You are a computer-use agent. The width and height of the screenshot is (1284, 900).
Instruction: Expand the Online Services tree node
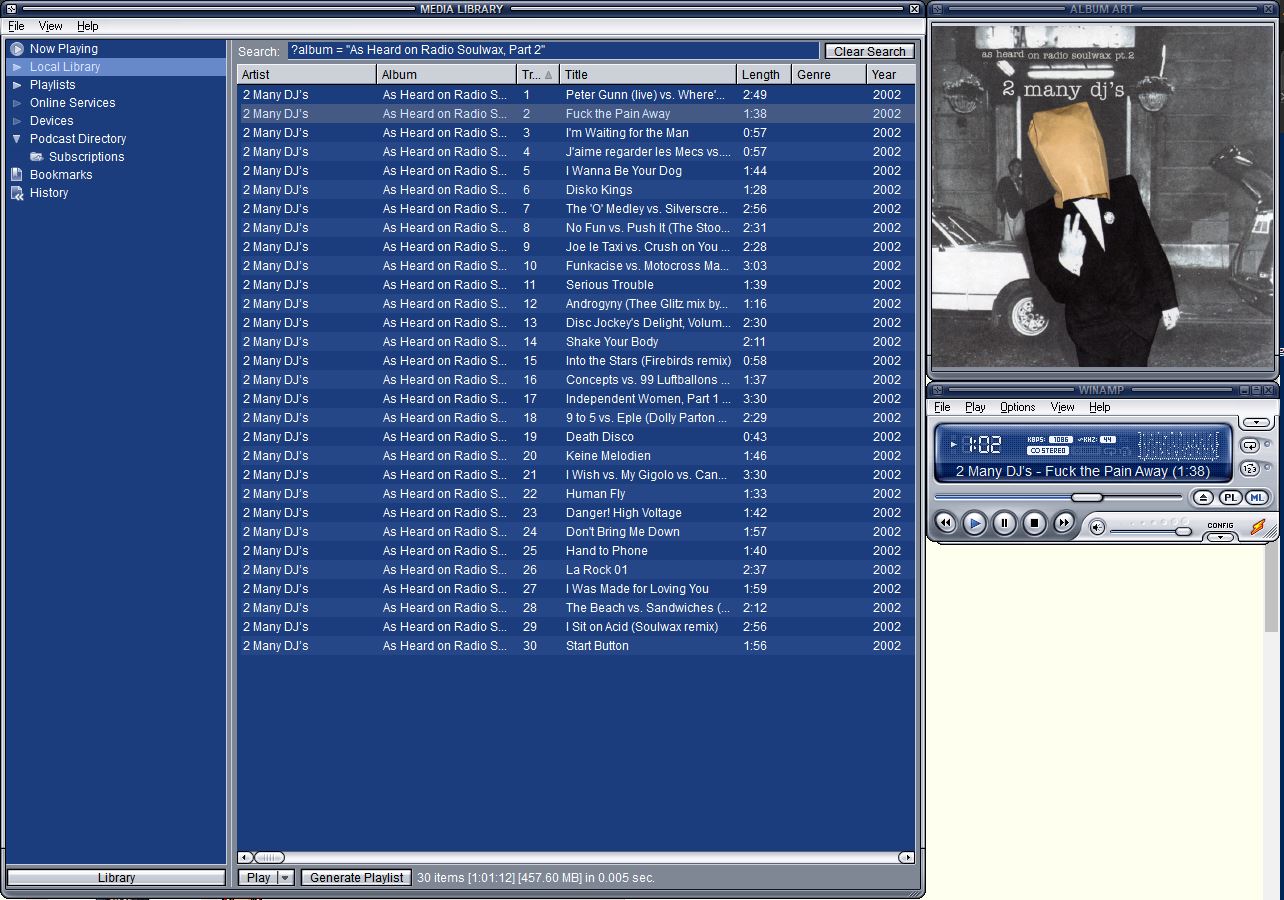tap(17, 103)
